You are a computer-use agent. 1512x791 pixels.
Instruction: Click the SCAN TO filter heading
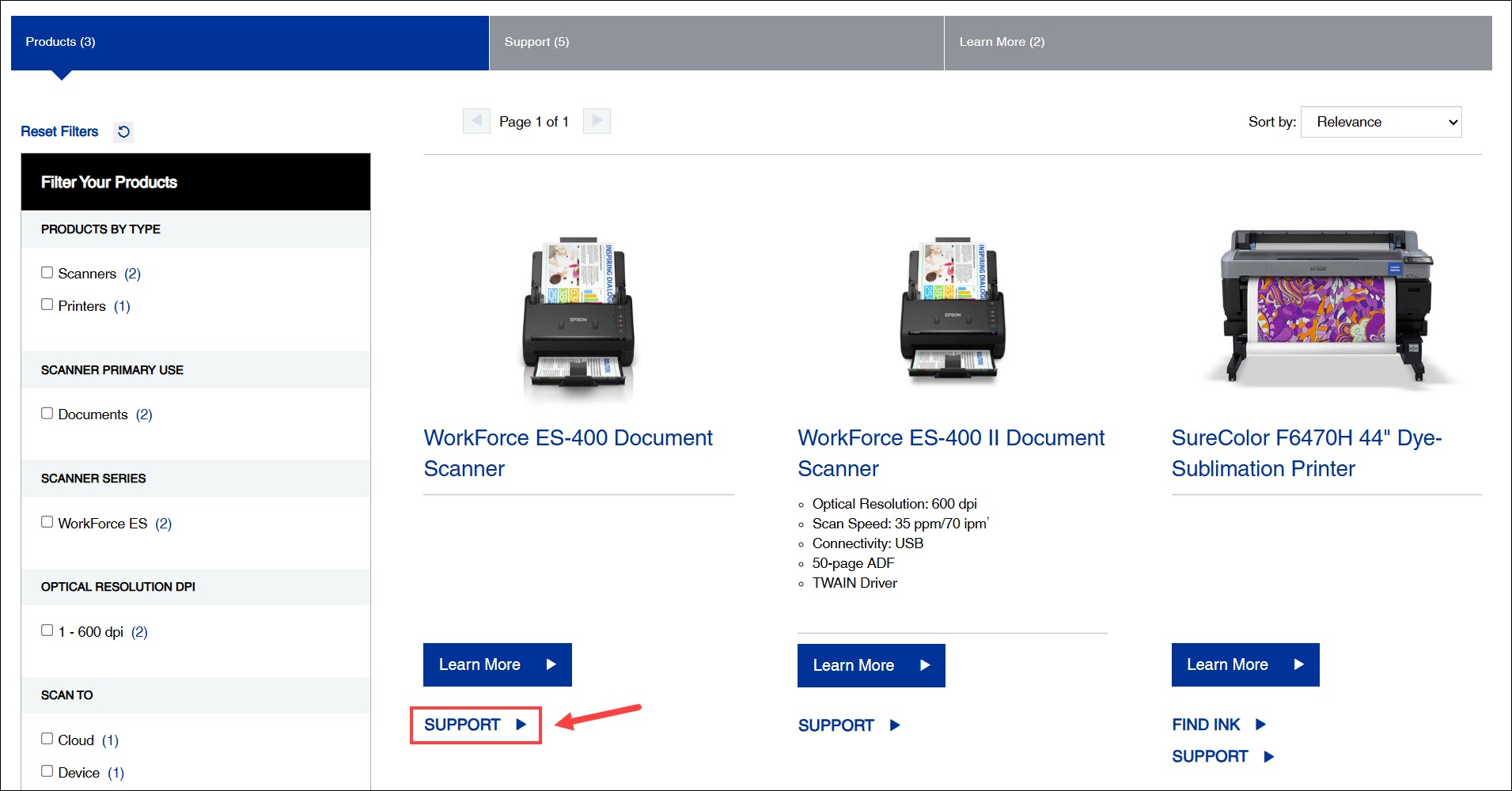(x=66, y=695)
